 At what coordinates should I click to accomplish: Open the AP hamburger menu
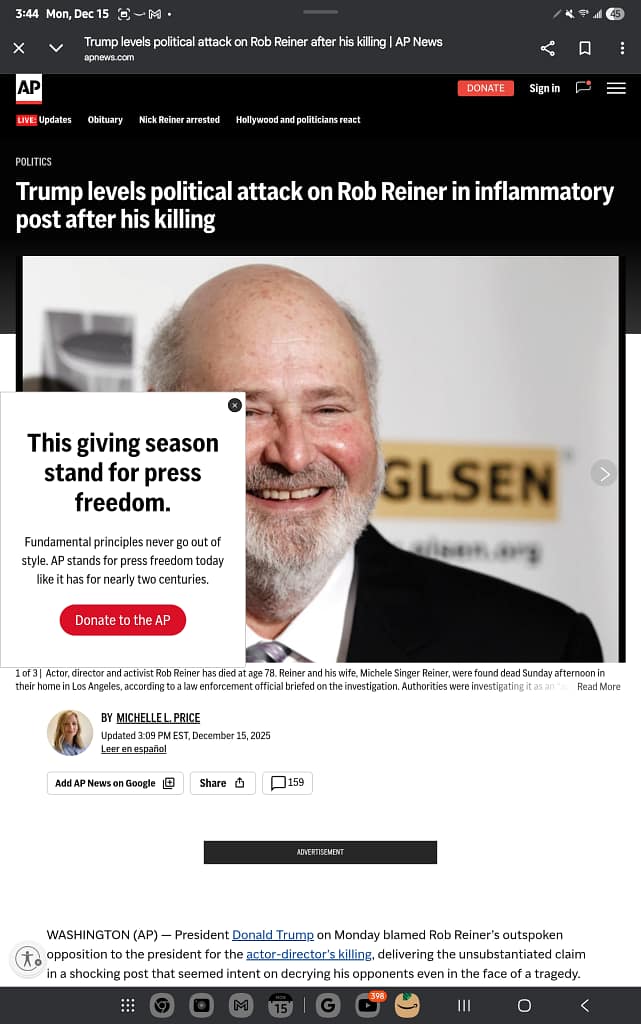616,88
